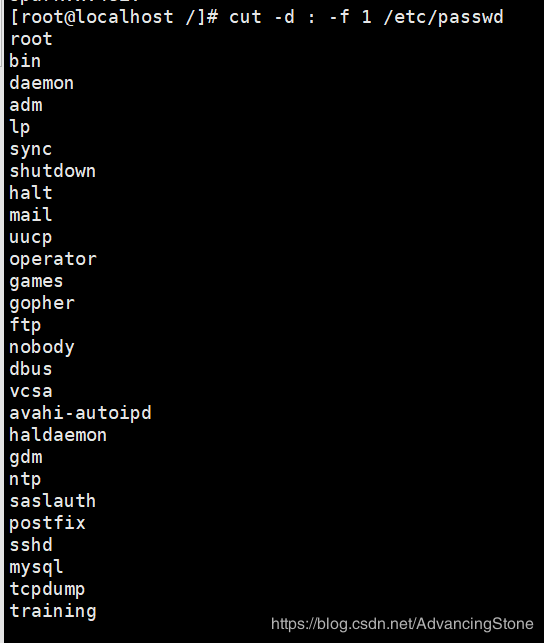
Task: Open the blog.csdn.net AdvancingStone watermark link
Action: coord(402,624)
